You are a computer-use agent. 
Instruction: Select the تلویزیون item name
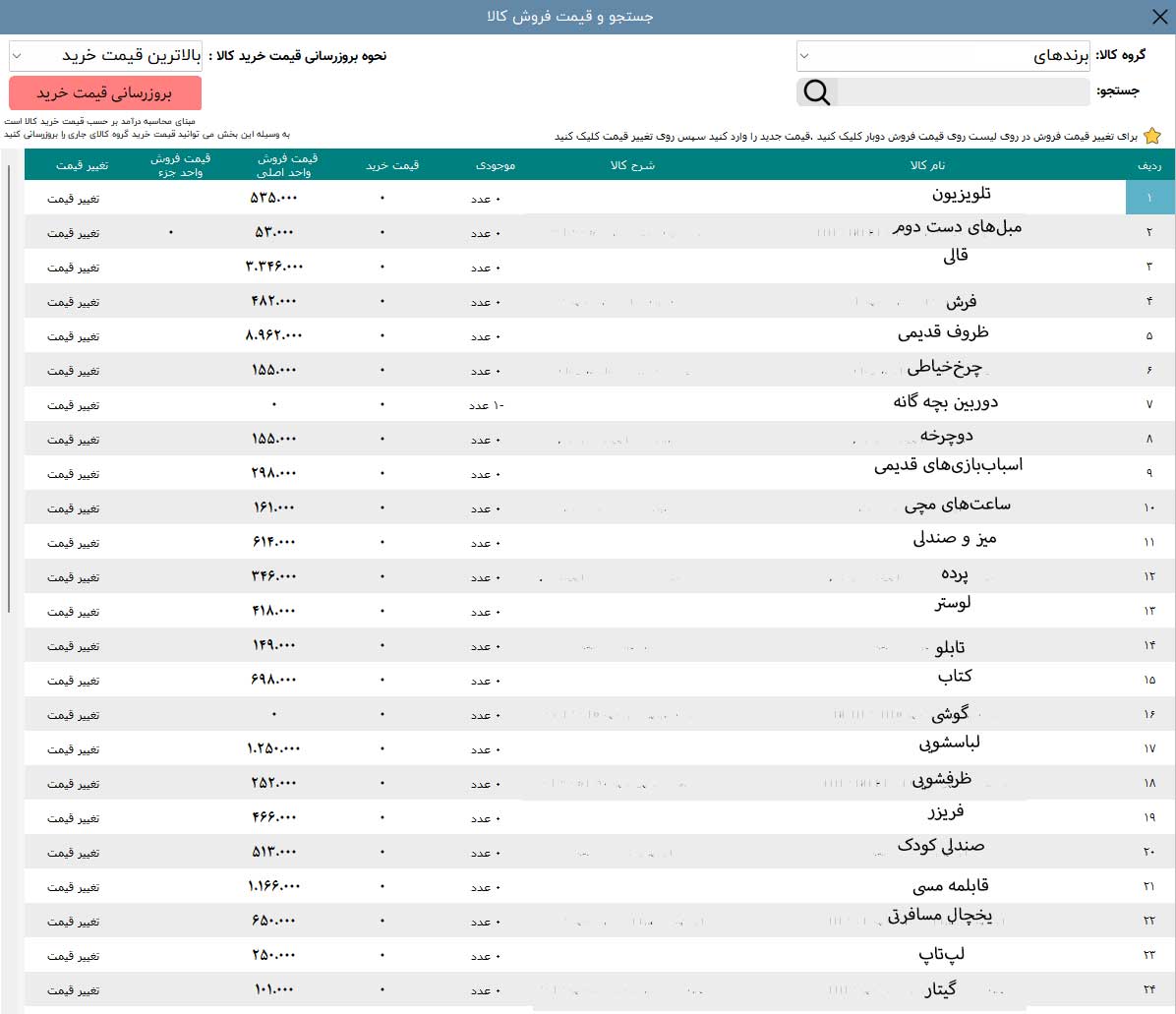tap(962, 195)
